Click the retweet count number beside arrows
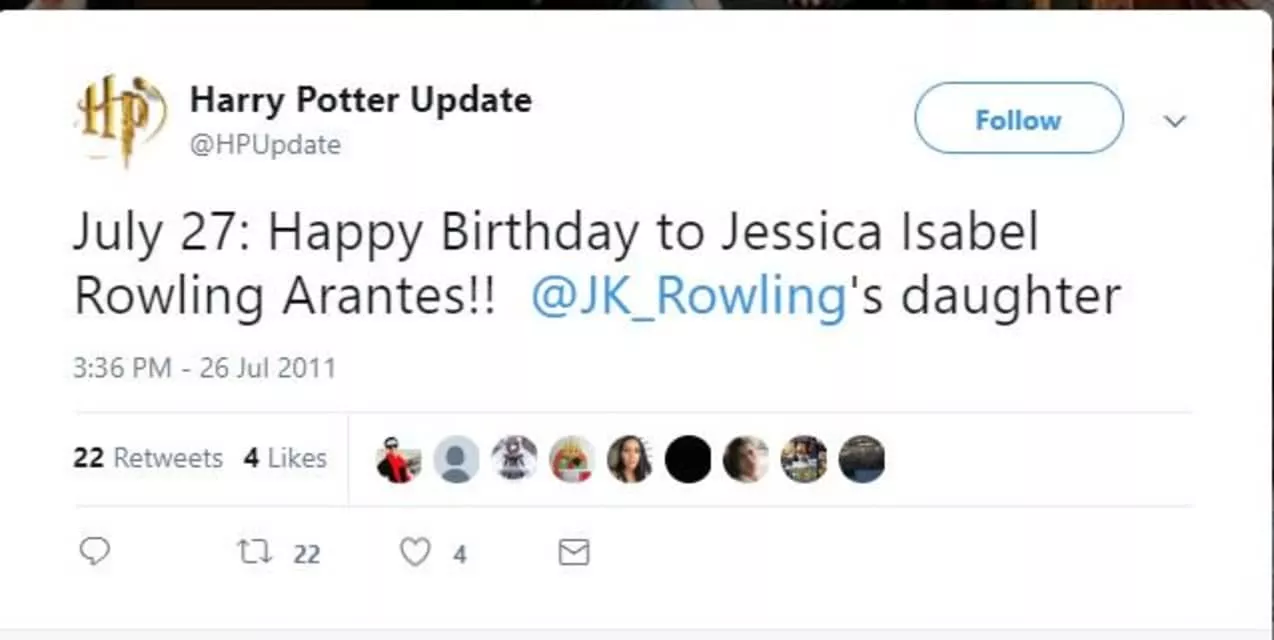The width and height of the screenshot is (1274, 640). 306,554
